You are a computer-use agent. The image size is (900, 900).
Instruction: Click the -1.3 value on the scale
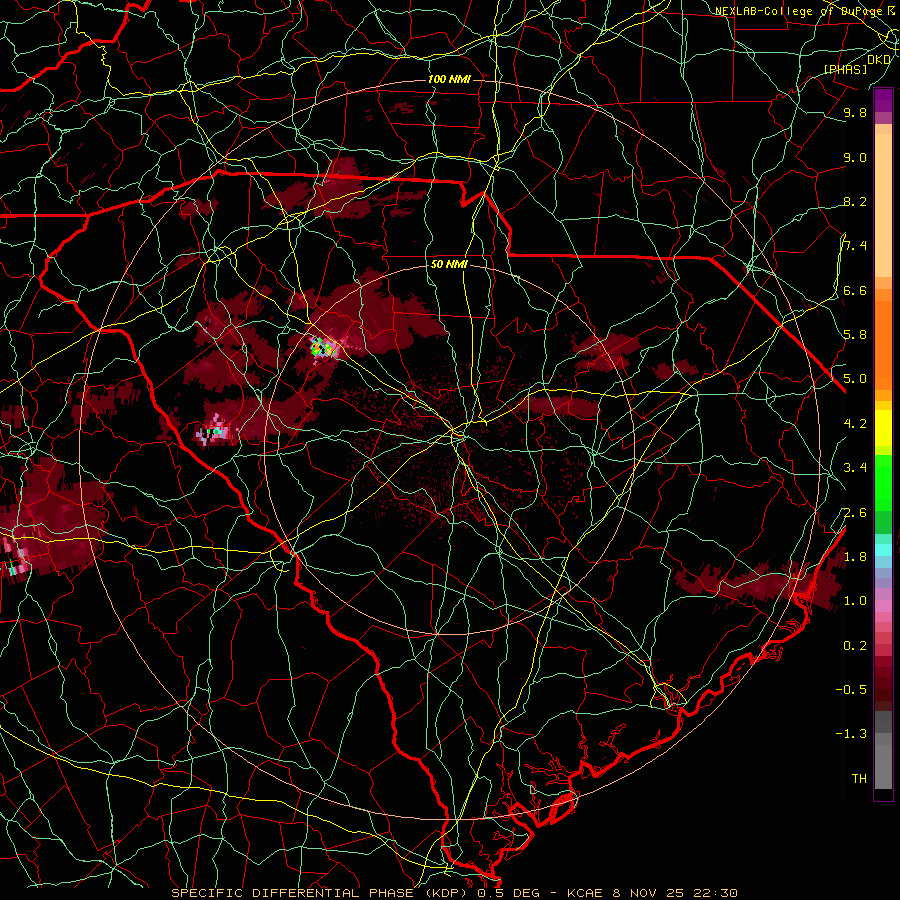coord(851,734)
